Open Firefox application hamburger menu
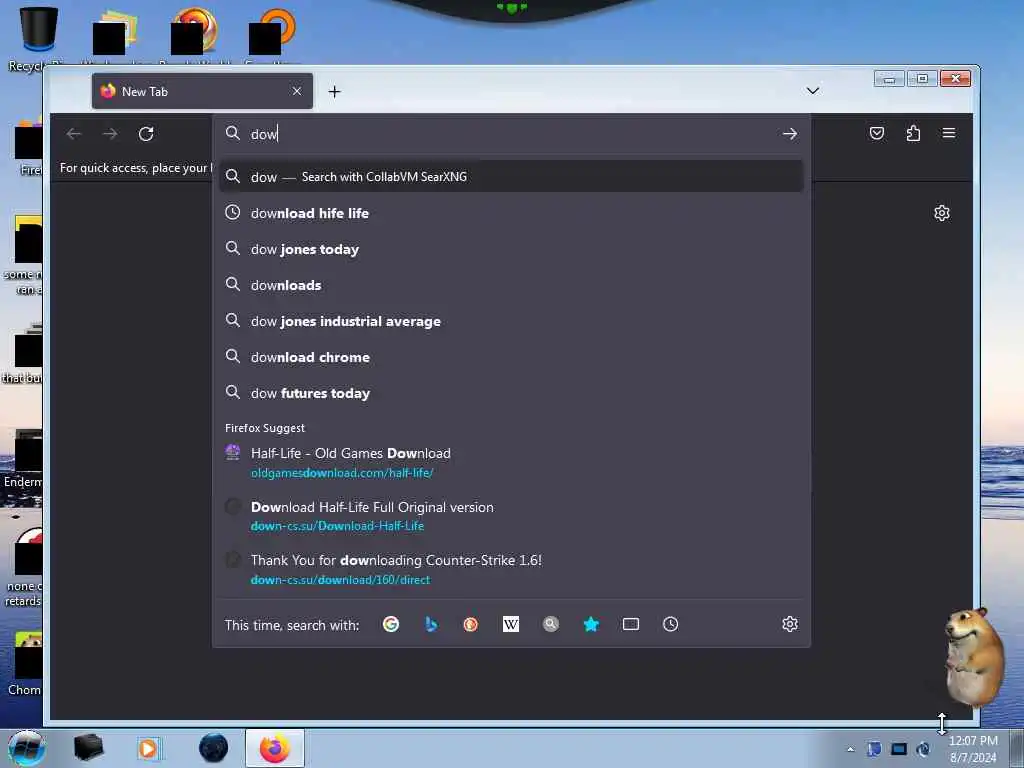This screenshot has width=1024, height=768. pyautogui.click(x=949, y=133)
